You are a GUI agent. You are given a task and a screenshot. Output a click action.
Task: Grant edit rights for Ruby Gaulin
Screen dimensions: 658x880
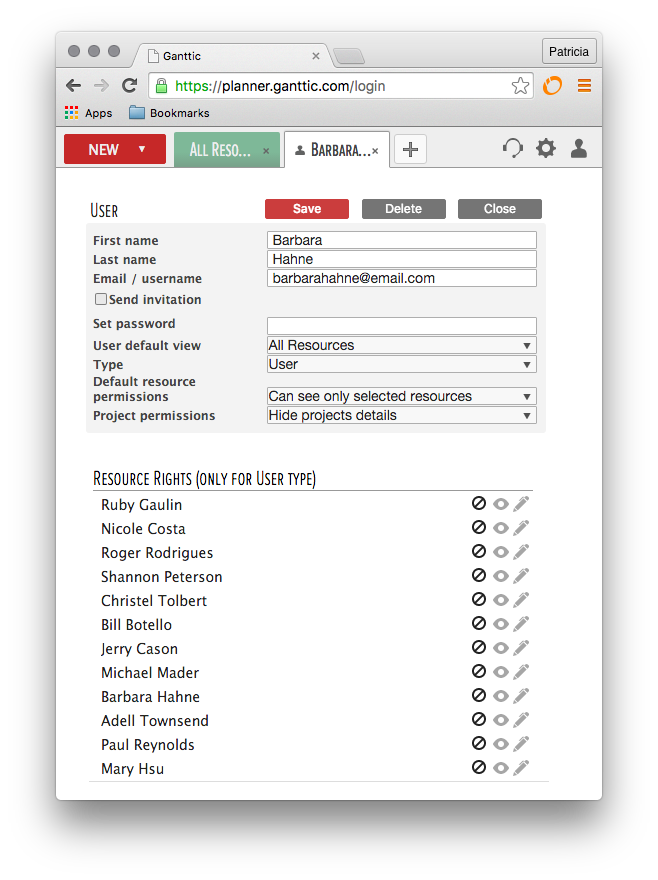pos(521,503)
